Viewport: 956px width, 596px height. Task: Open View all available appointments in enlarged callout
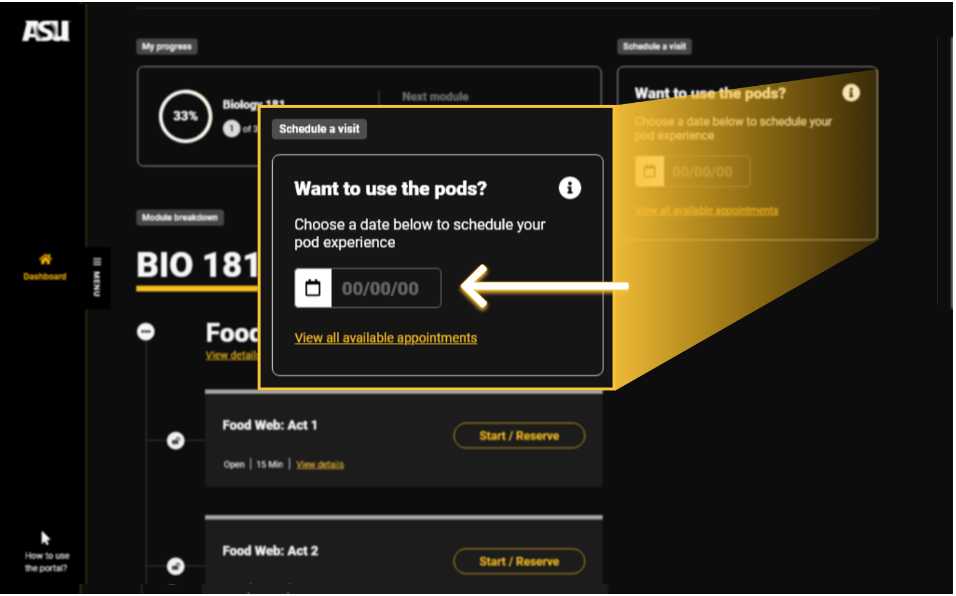[x=385, y=338]
